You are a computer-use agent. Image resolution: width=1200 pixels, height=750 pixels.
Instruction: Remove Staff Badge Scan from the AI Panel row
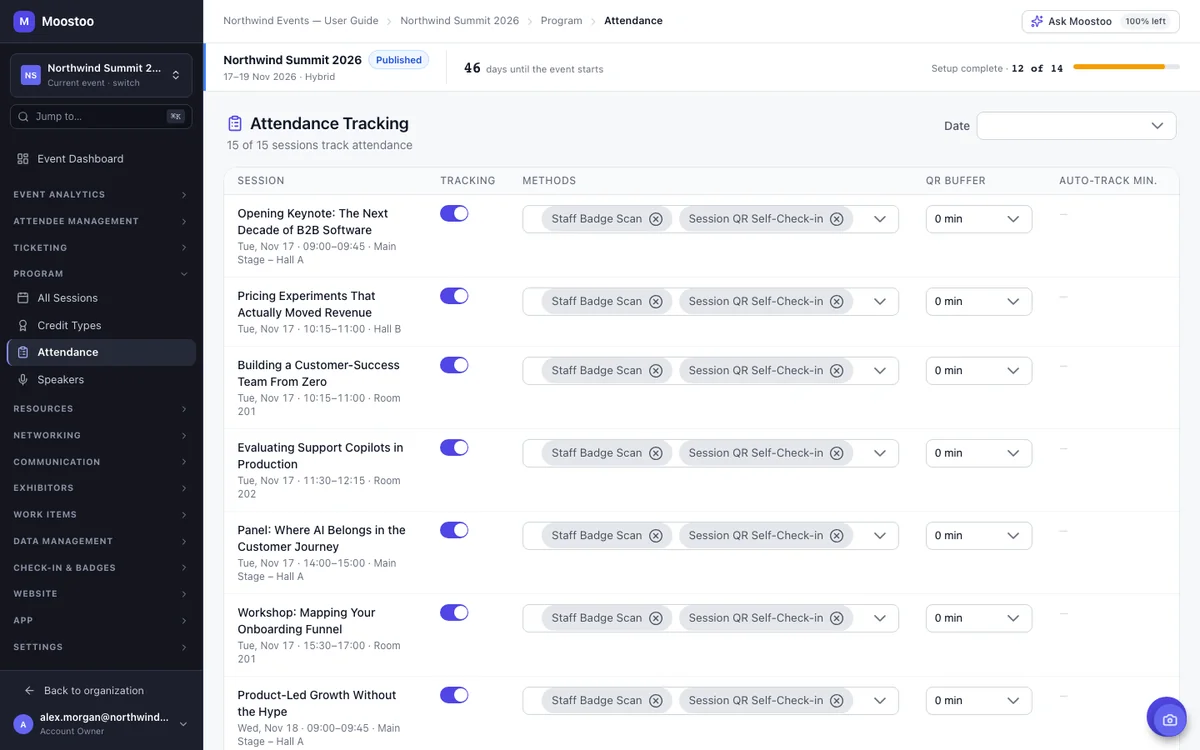click(656, 536)
